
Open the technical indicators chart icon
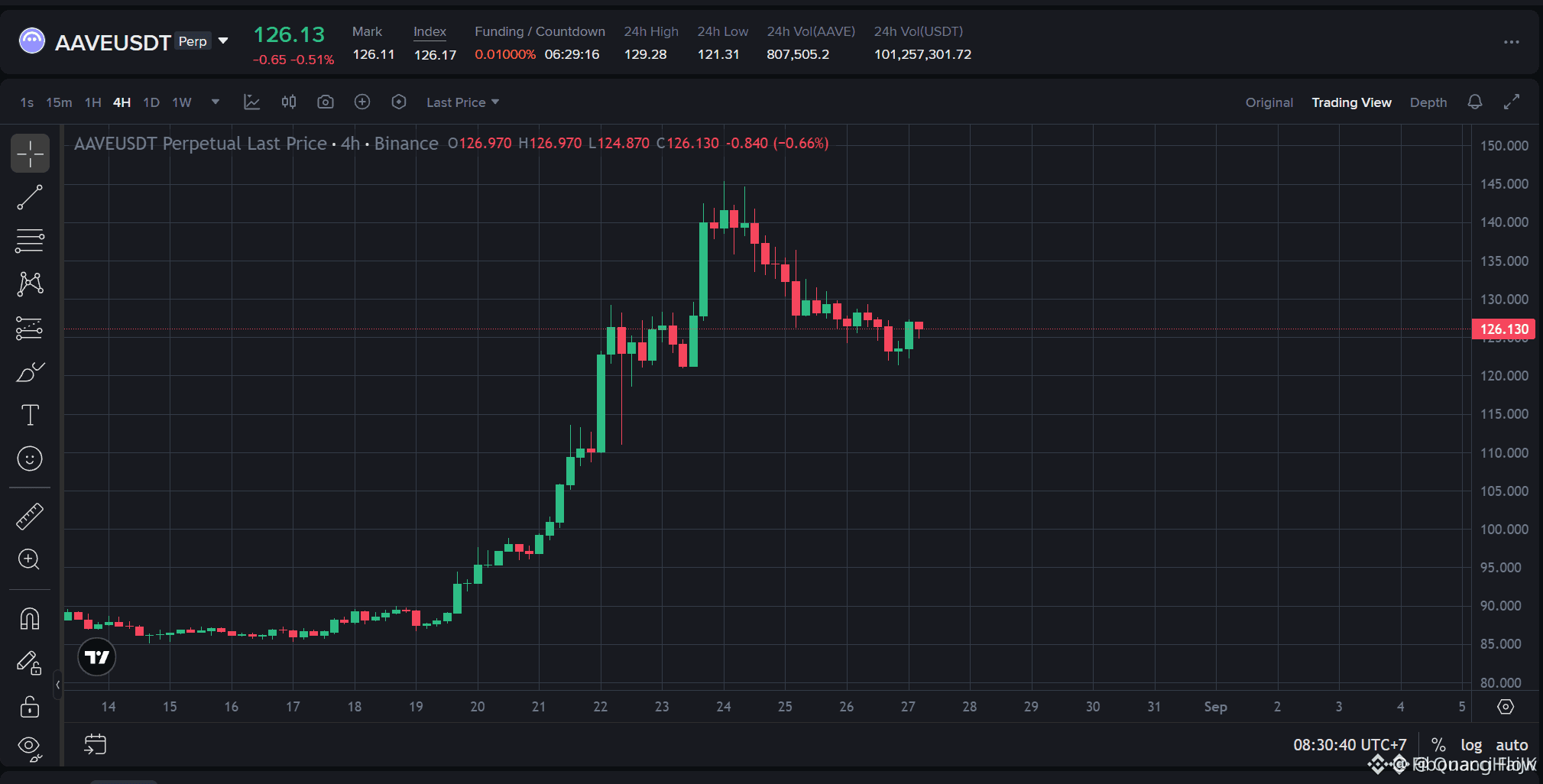(x=252, y=102)
